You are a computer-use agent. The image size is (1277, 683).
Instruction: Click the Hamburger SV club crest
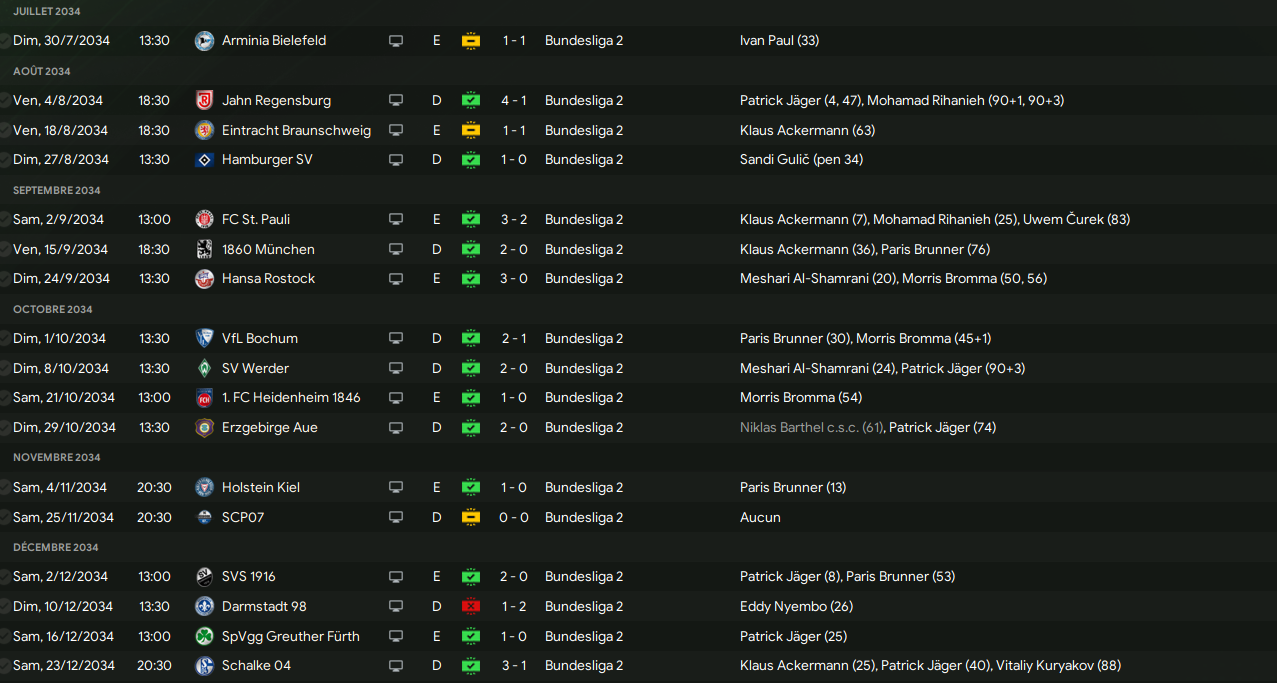click(x=204, y=160)
